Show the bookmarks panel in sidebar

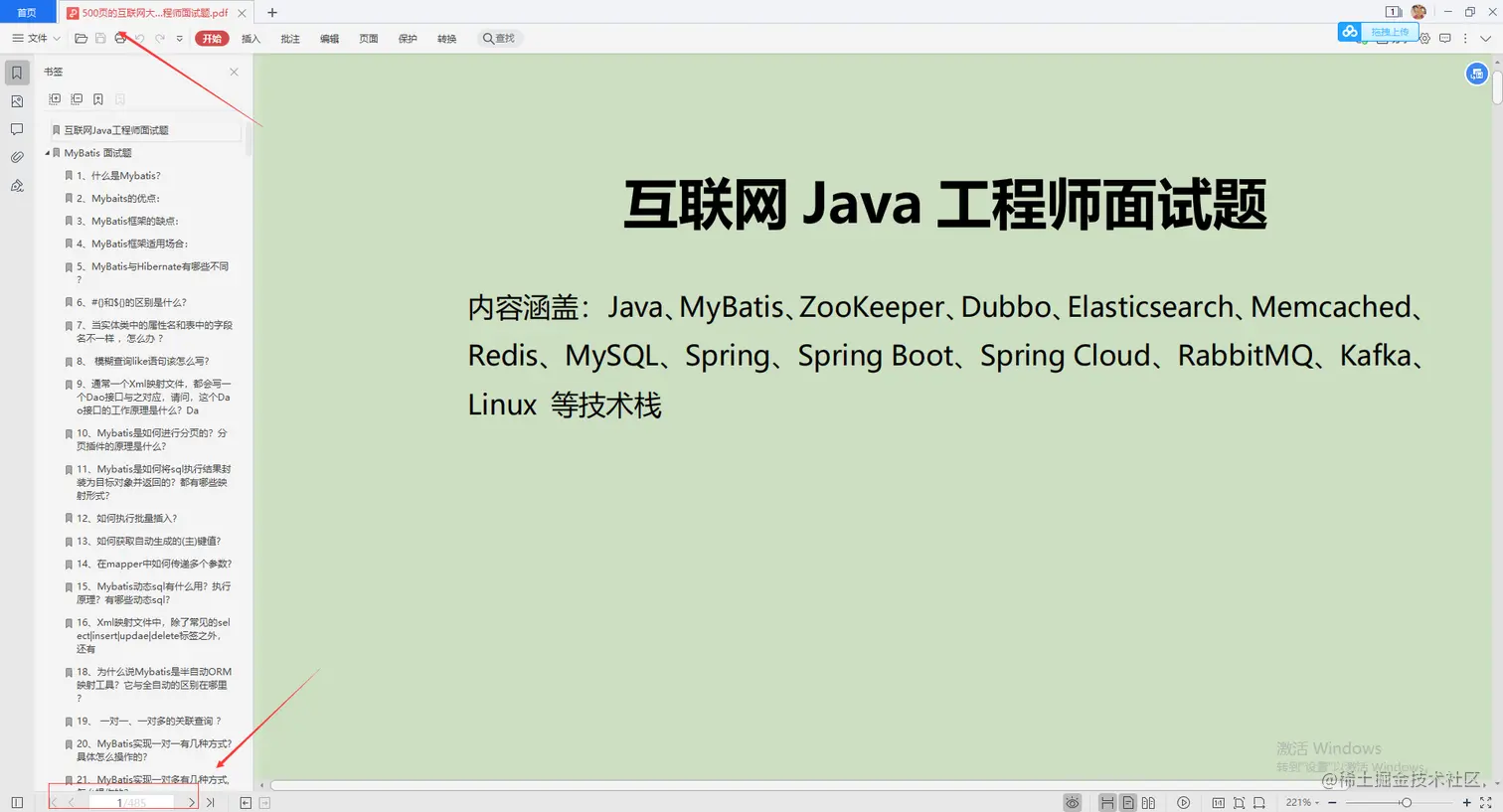click(x=17, y=73)
